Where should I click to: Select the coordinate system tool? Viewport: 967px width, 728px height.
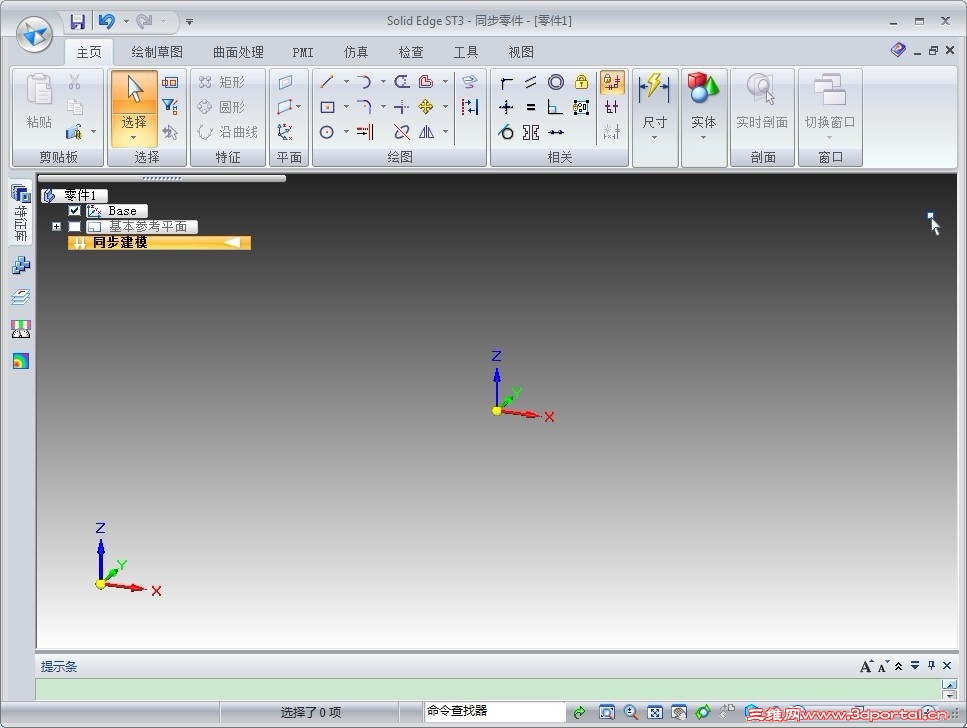click(285, 131)
